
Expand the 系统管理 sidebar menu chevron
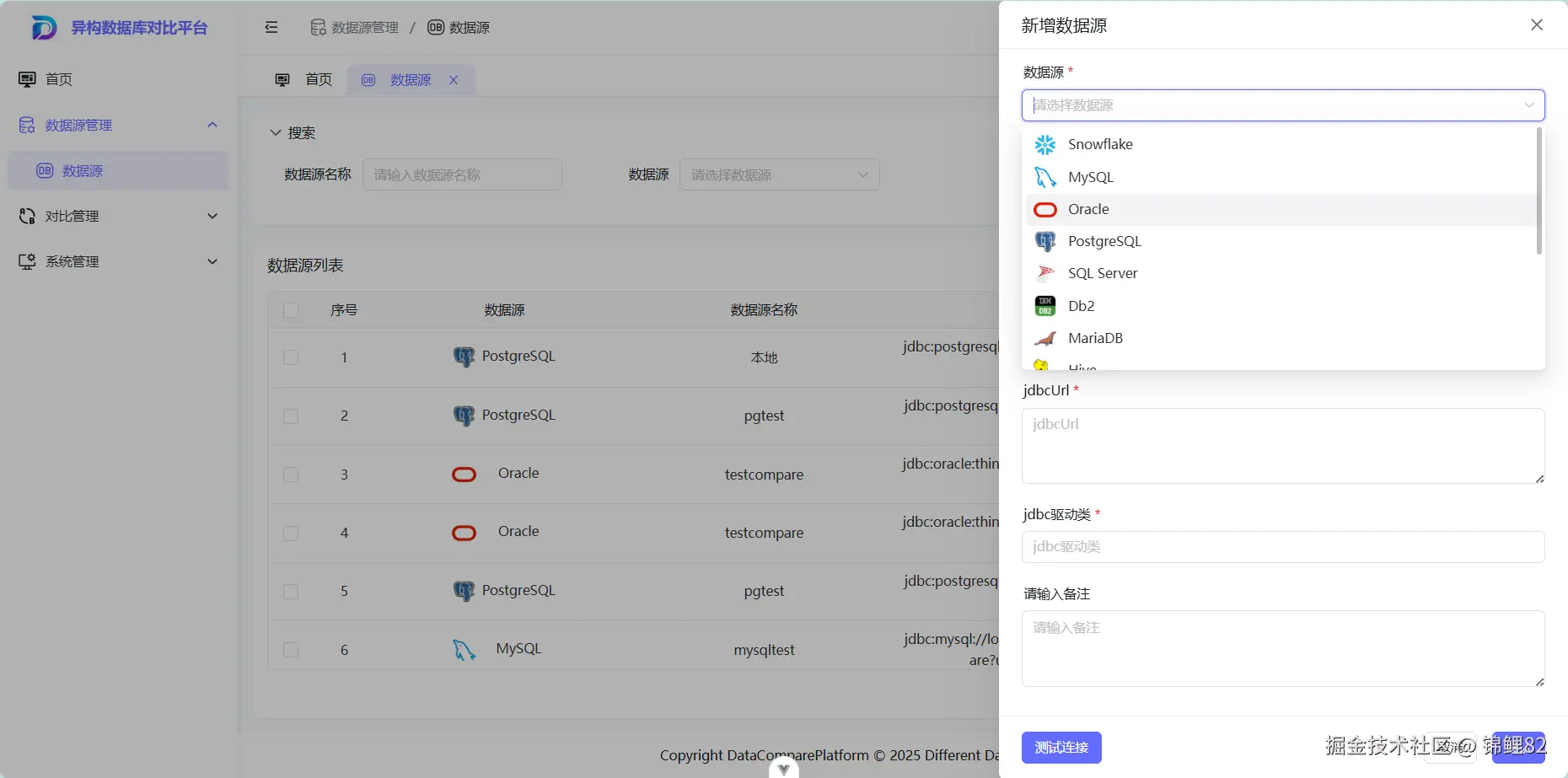point(212,261)
